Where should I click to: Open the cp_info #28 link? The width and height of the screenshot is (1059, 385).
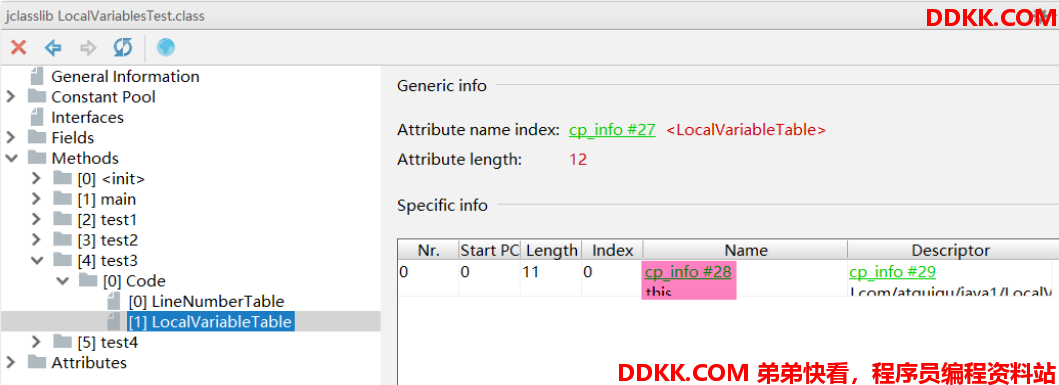point(688,272)
